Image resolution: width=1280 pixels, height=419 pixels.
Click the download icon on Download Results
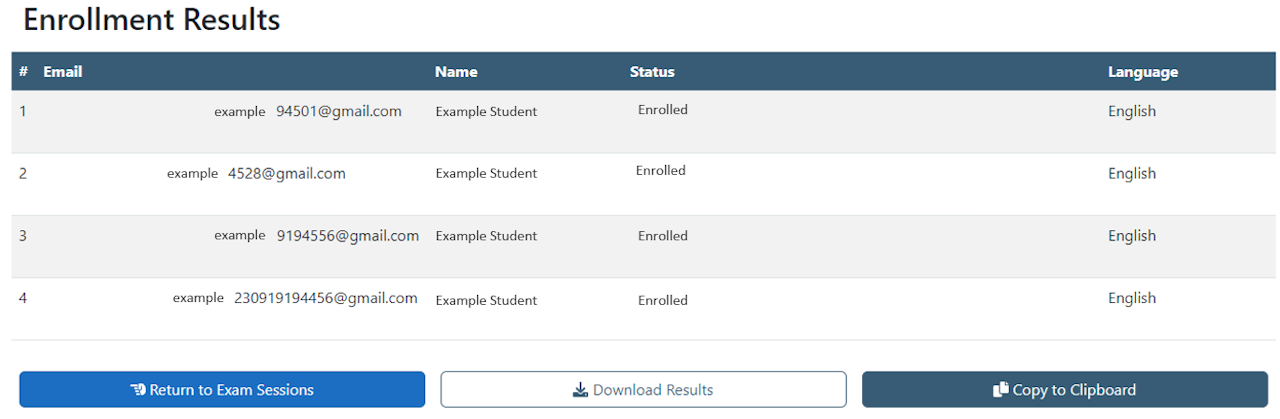[x=580, y=390]
